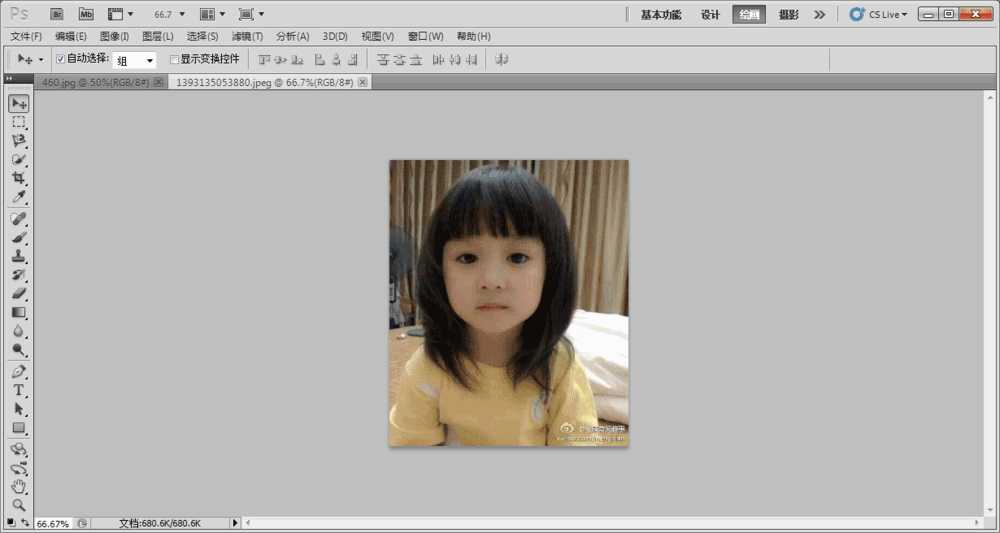Choose the Zoom magnifier tool
Screen dimensions: 1000x533
[18, 505]
